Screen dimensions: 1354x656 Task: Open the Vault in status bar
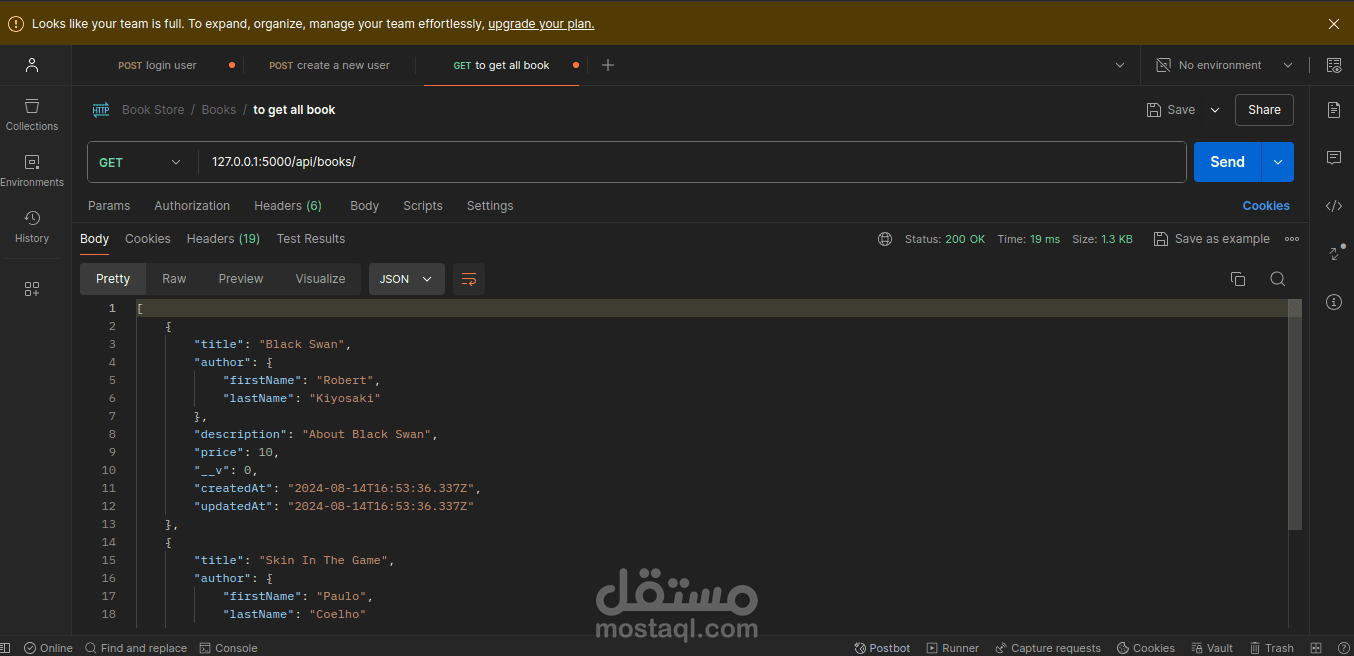click(1212, 648)
